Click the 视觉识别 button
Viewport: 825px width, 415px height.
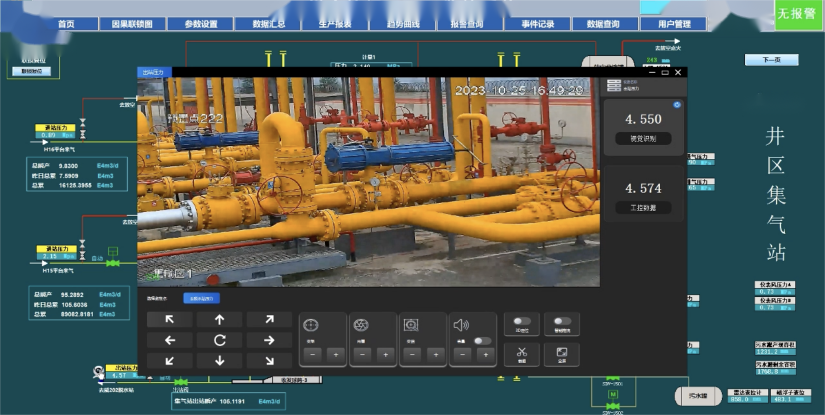tap(641, 139)
